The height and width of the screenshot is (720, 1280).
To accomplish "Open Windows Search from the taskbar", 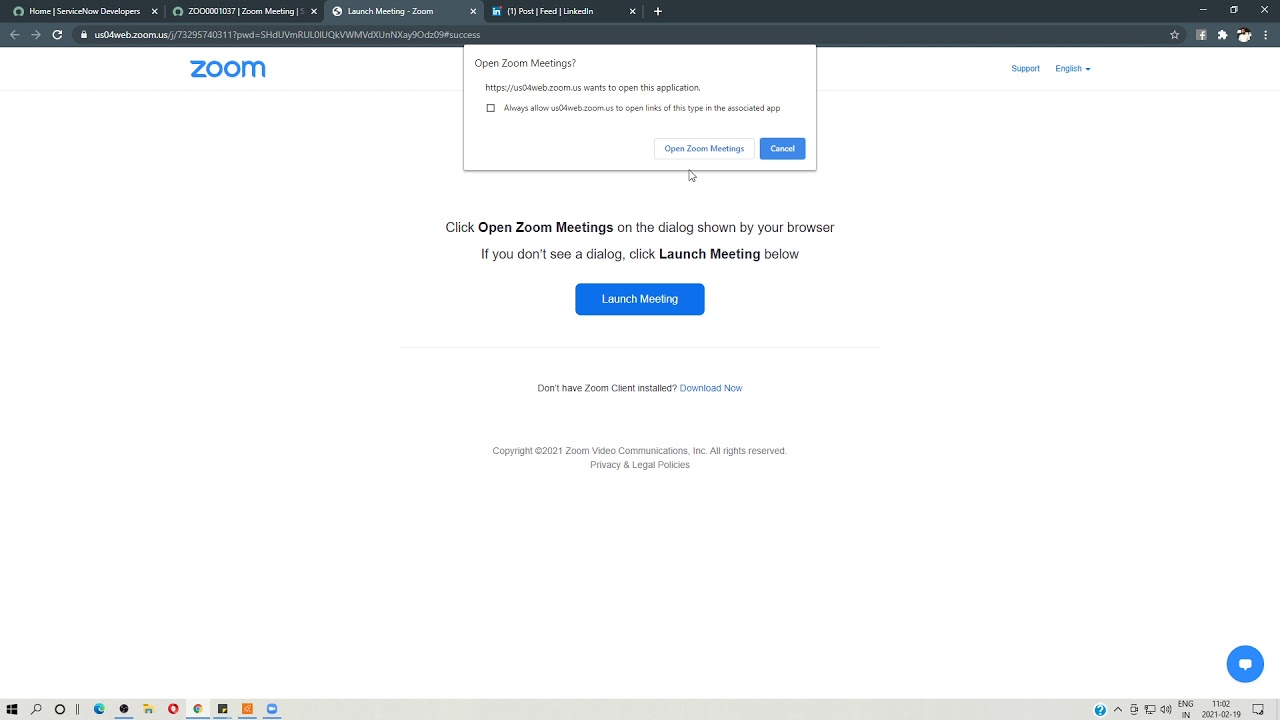I will (36, 709).
